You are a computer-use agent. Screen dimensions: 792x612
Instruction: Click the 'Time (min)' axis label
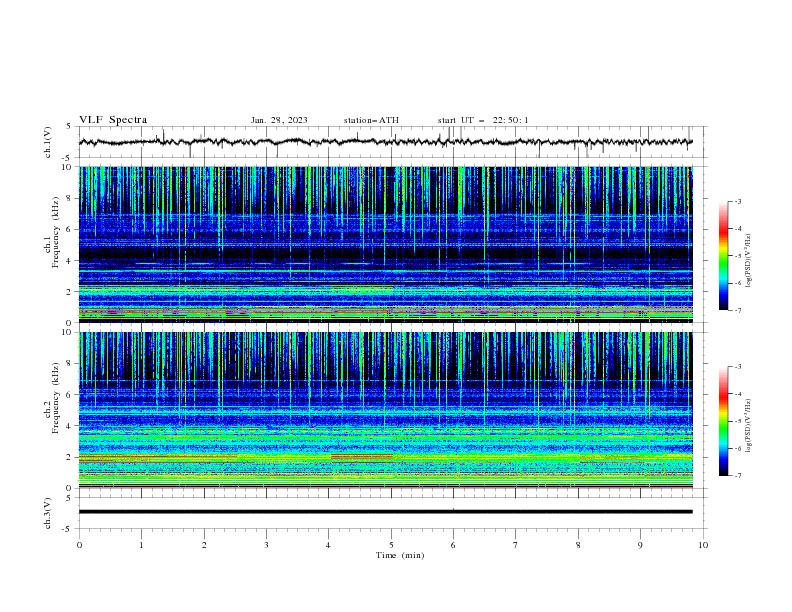point(400,555)
